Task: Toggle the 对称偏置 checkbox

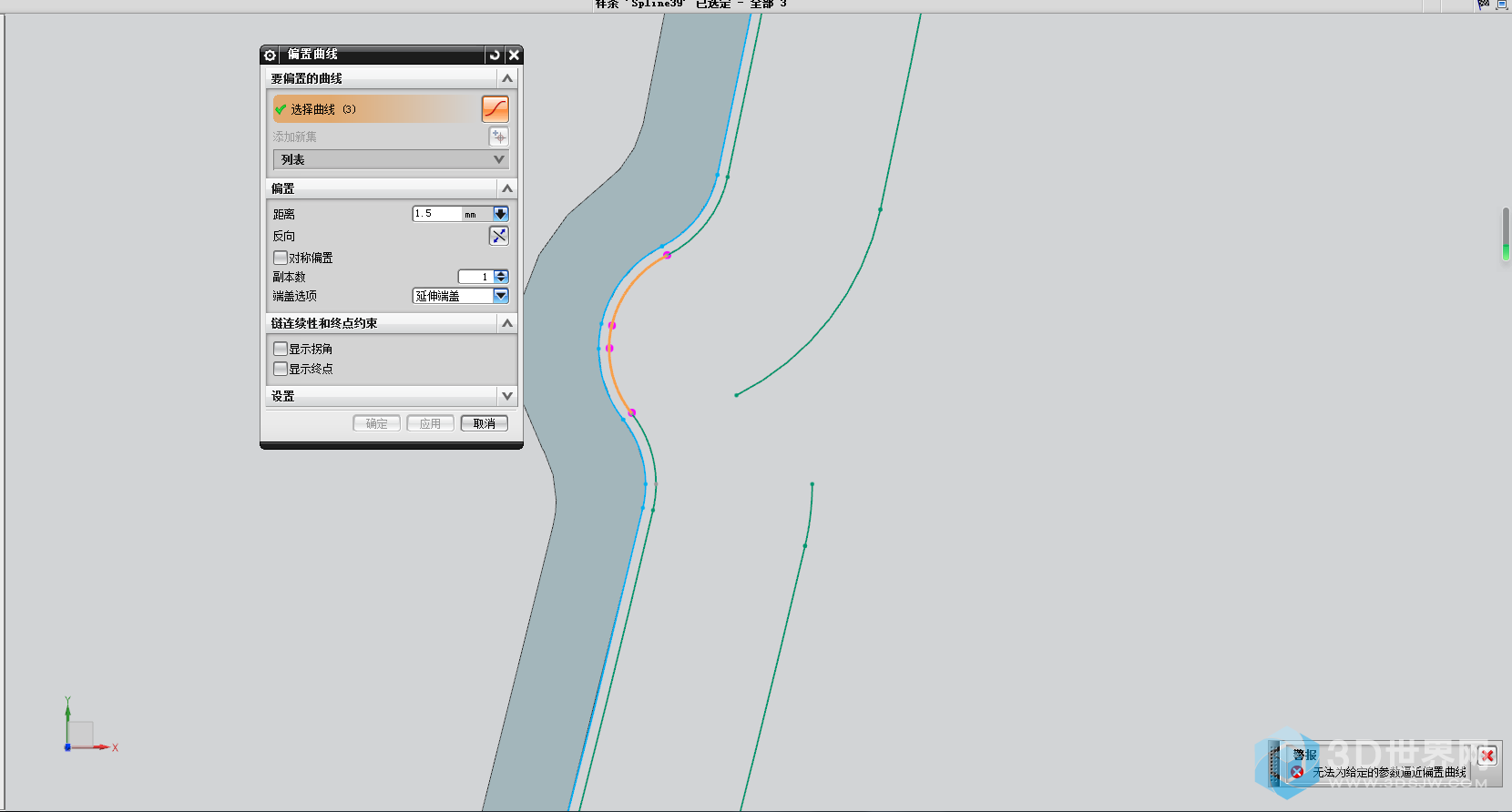Action: pyautogui.click(x=281, y=258)
